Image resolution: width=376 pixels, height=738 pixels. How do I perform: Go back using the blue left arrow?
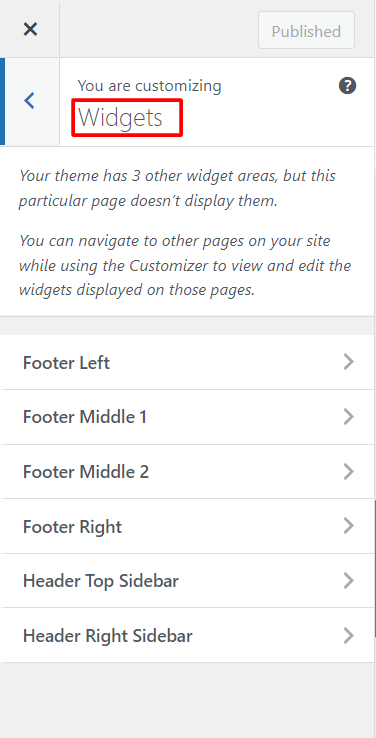tap(30, 101)
